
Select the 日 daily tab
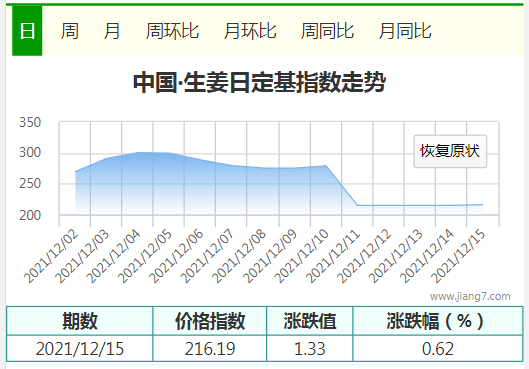click(27, 31)
